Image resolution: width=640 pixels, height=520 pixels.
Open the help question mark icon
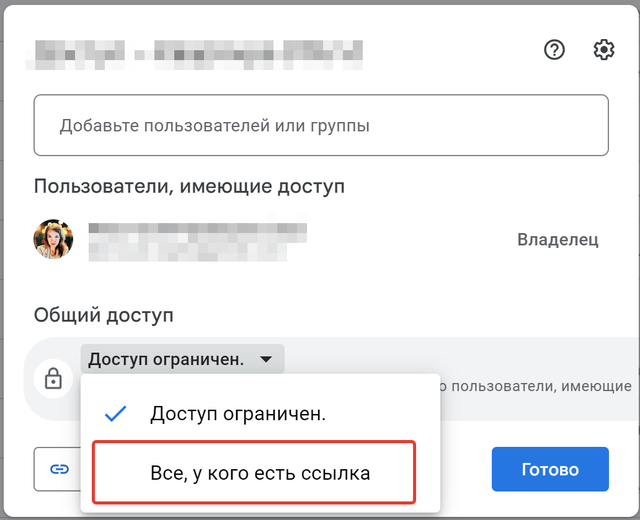(554, 50)
